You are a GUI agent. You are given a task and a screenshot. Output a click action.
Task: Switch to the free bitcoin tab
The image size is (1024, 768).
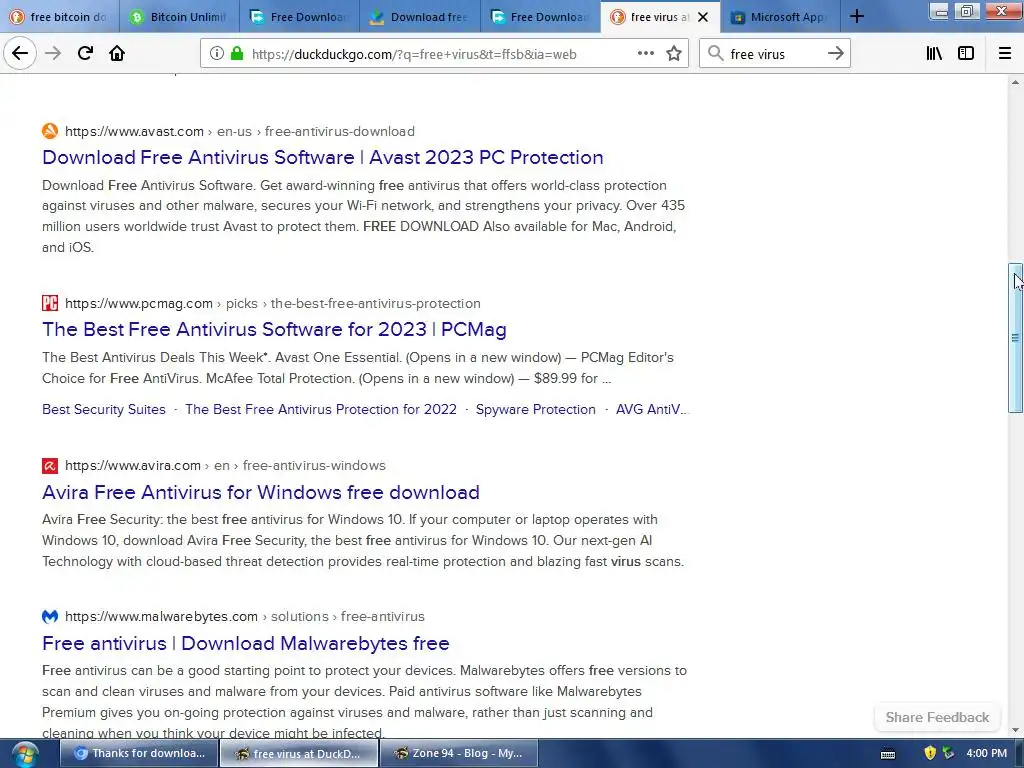coord(59,17)
